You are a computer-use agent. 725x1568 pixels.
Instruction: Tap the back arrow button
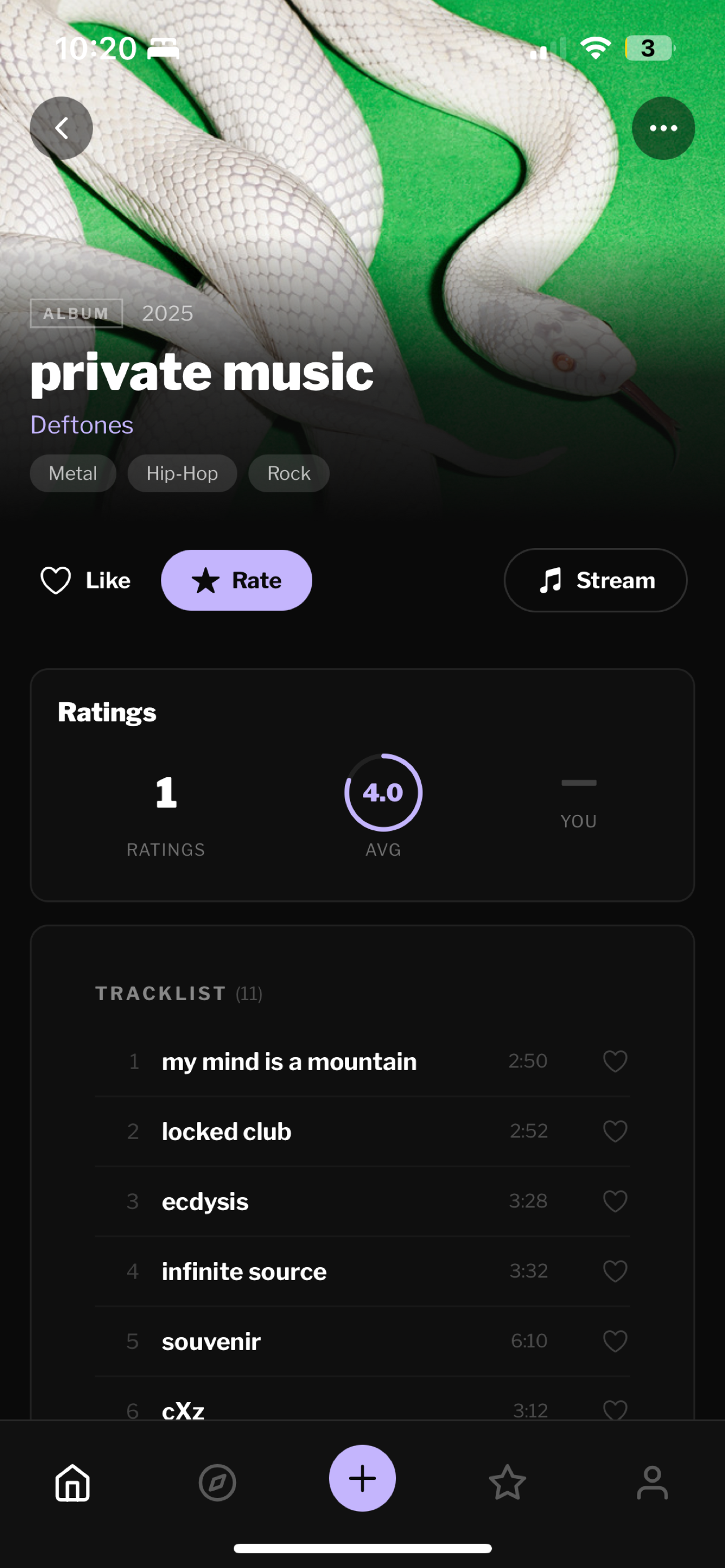[x=62, y=129]
